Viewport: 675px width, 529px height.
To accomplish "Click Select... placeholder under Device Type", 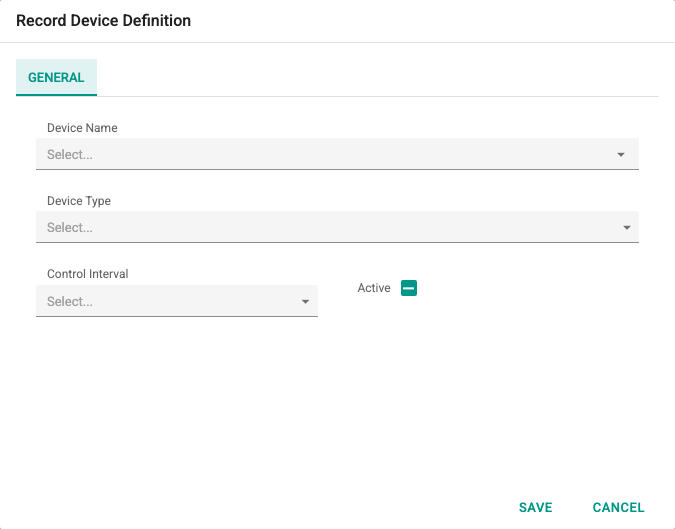I will click(x=70, y=228).
